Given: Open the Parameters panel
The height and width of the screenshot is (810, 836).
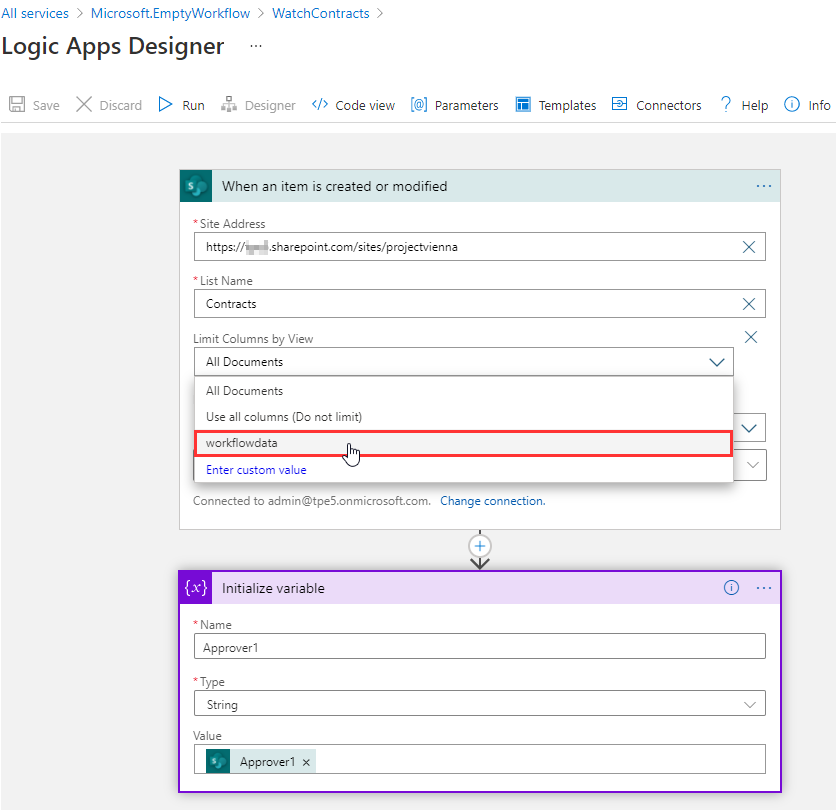Looking at the screenshot, I should (454, 105).
